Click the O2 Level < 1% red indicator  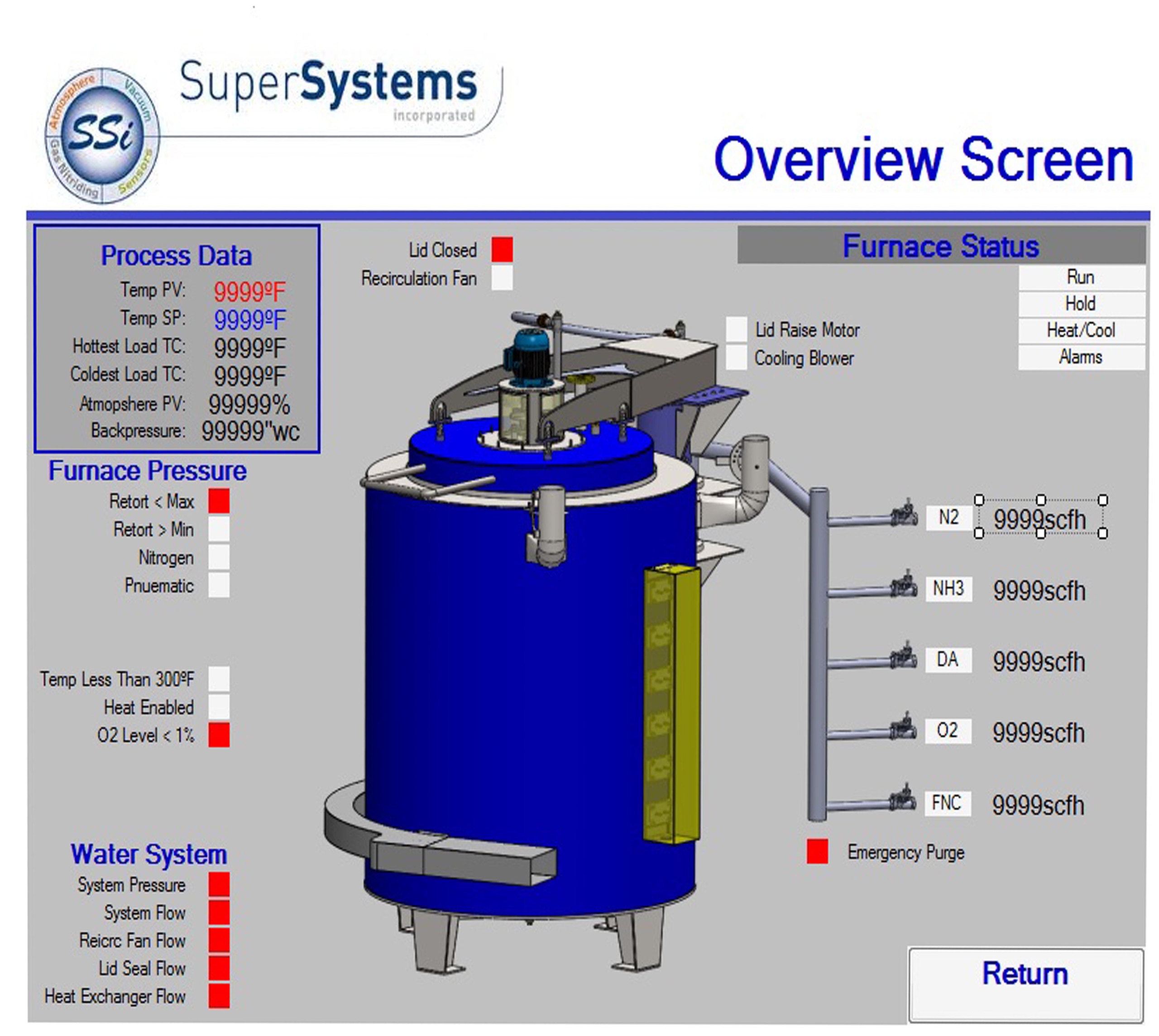tap(219, 734)
